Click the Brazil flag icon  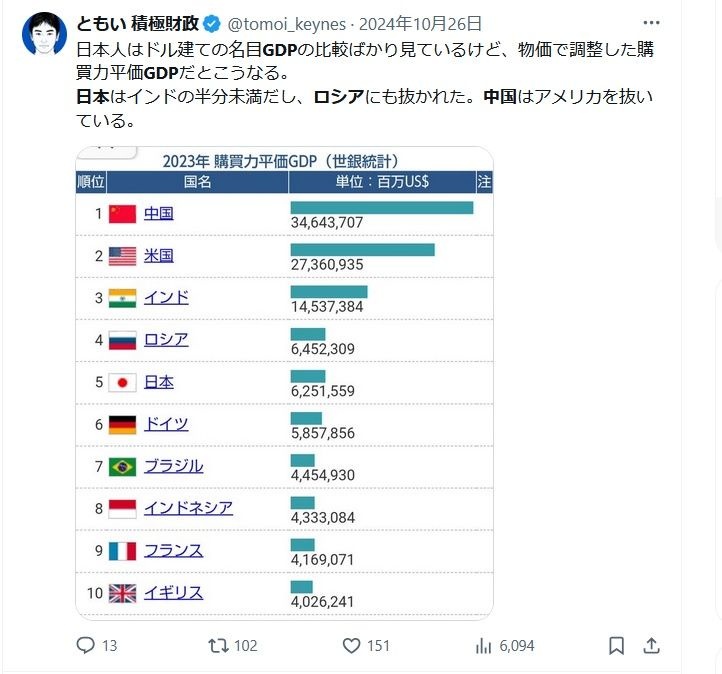tap(121, 466)
